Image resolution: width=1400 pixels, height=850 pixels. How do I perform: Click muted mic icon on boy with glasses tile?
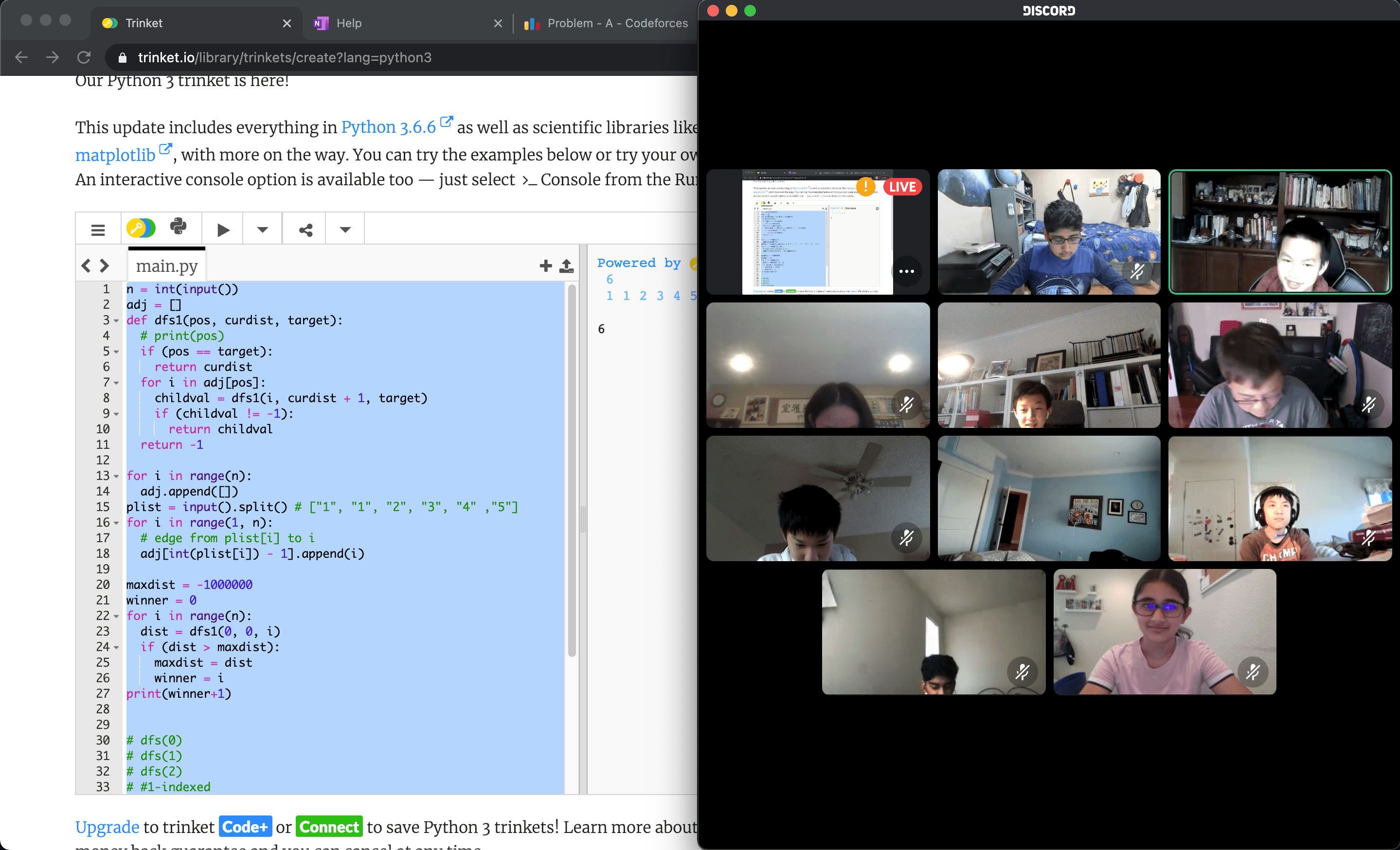tap(1137, 271)
